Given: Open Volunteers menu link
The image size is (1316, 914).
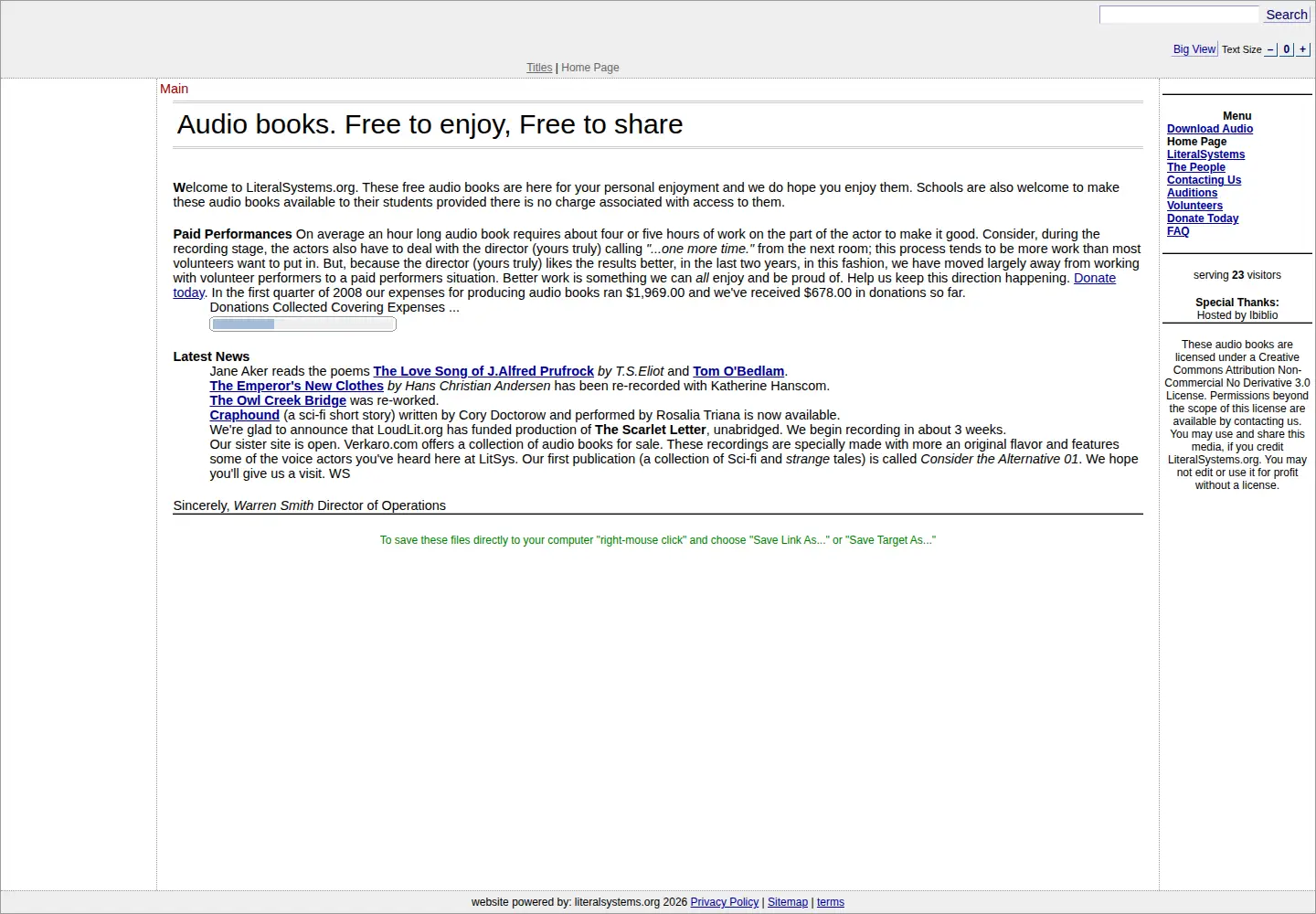Looking at the screenshot, I should pos(1194,206).
